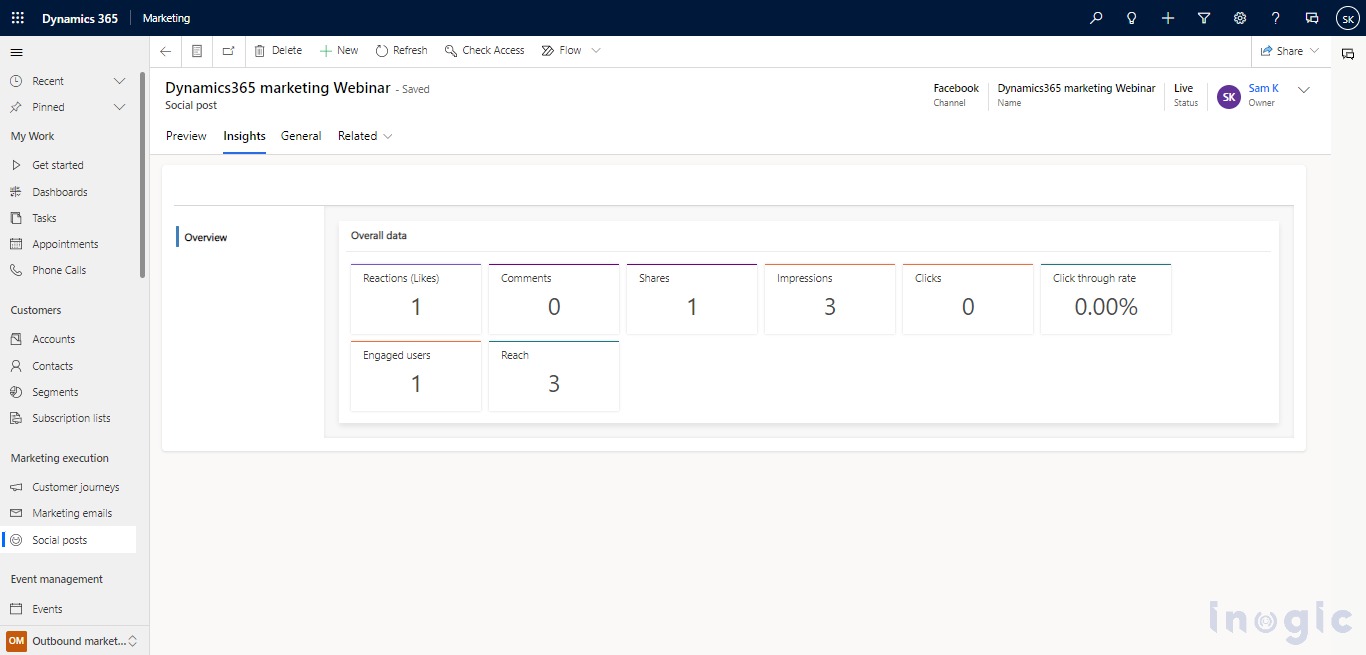This screenshot has width=1366, height=655.
Task: Open Social posts in sidebar
Action: tap(68, 540)
